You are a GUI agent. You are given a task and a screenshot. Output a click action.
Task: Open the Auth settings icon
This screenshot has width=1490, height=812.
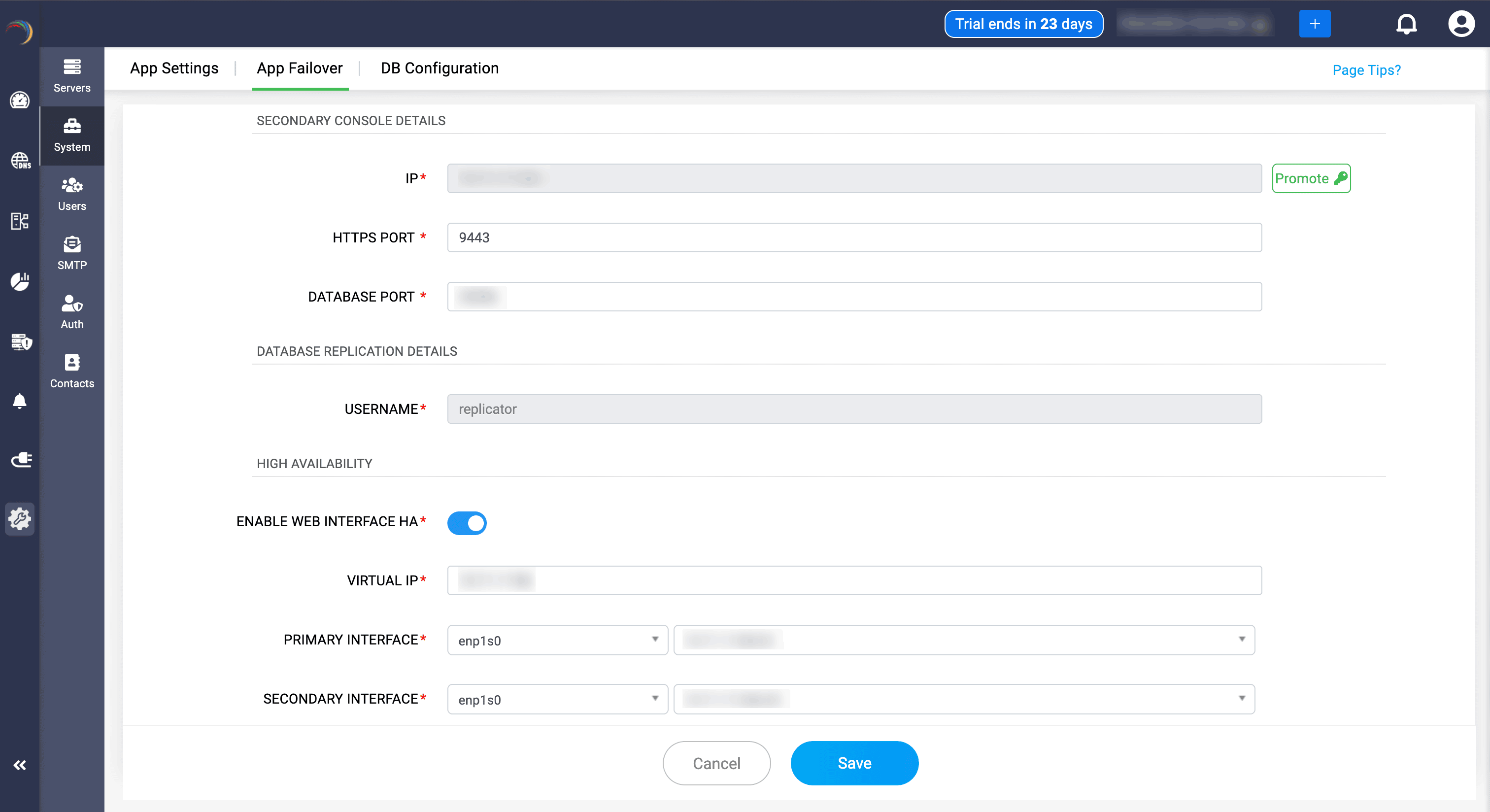coord(72,312)
